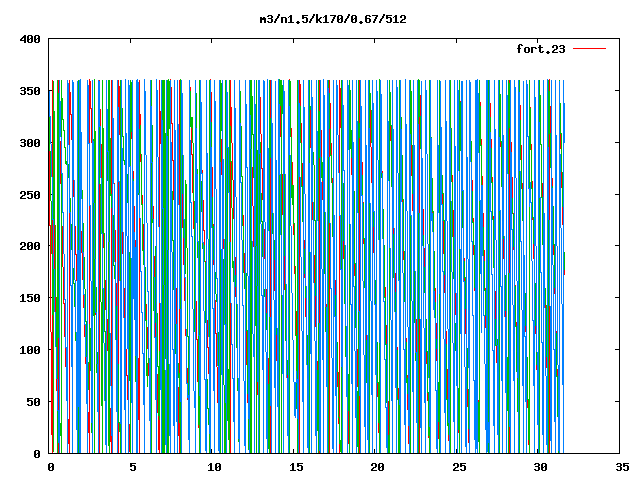Click the y-axis label 250
640x480 pixels.
[x=30, y=195]
